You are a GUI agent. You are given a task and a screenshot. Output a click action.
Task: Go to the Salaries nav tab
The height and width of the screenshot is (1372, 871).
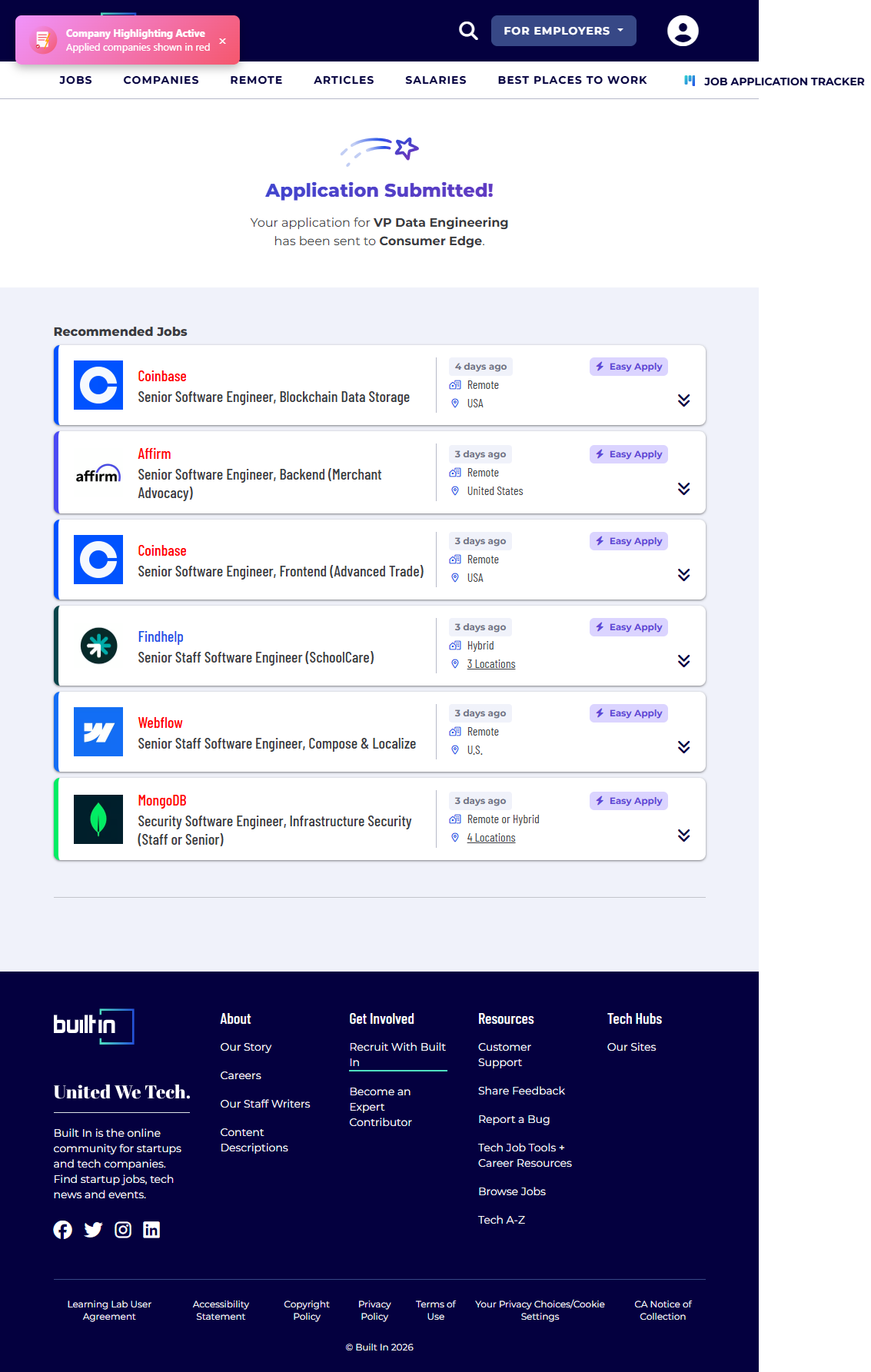435,80
